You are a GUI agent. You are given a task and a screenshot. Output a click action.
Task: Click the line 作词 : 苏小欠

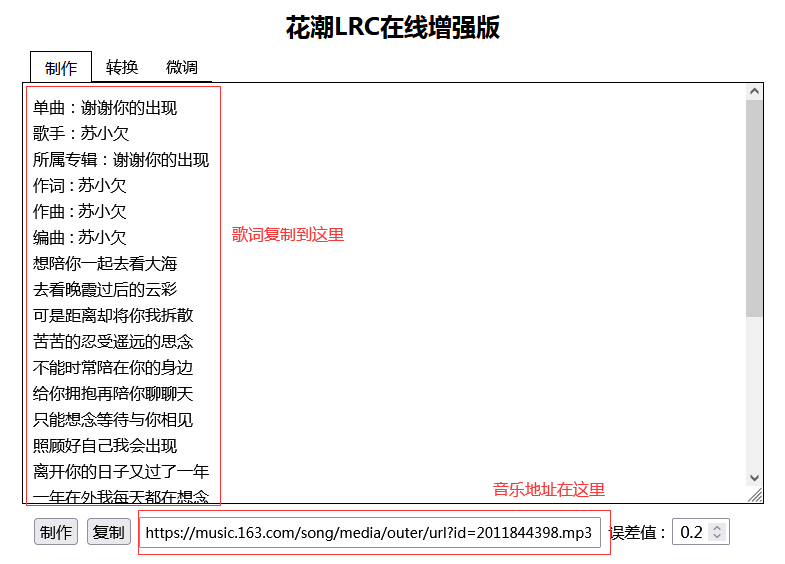(x=80, y=186)
